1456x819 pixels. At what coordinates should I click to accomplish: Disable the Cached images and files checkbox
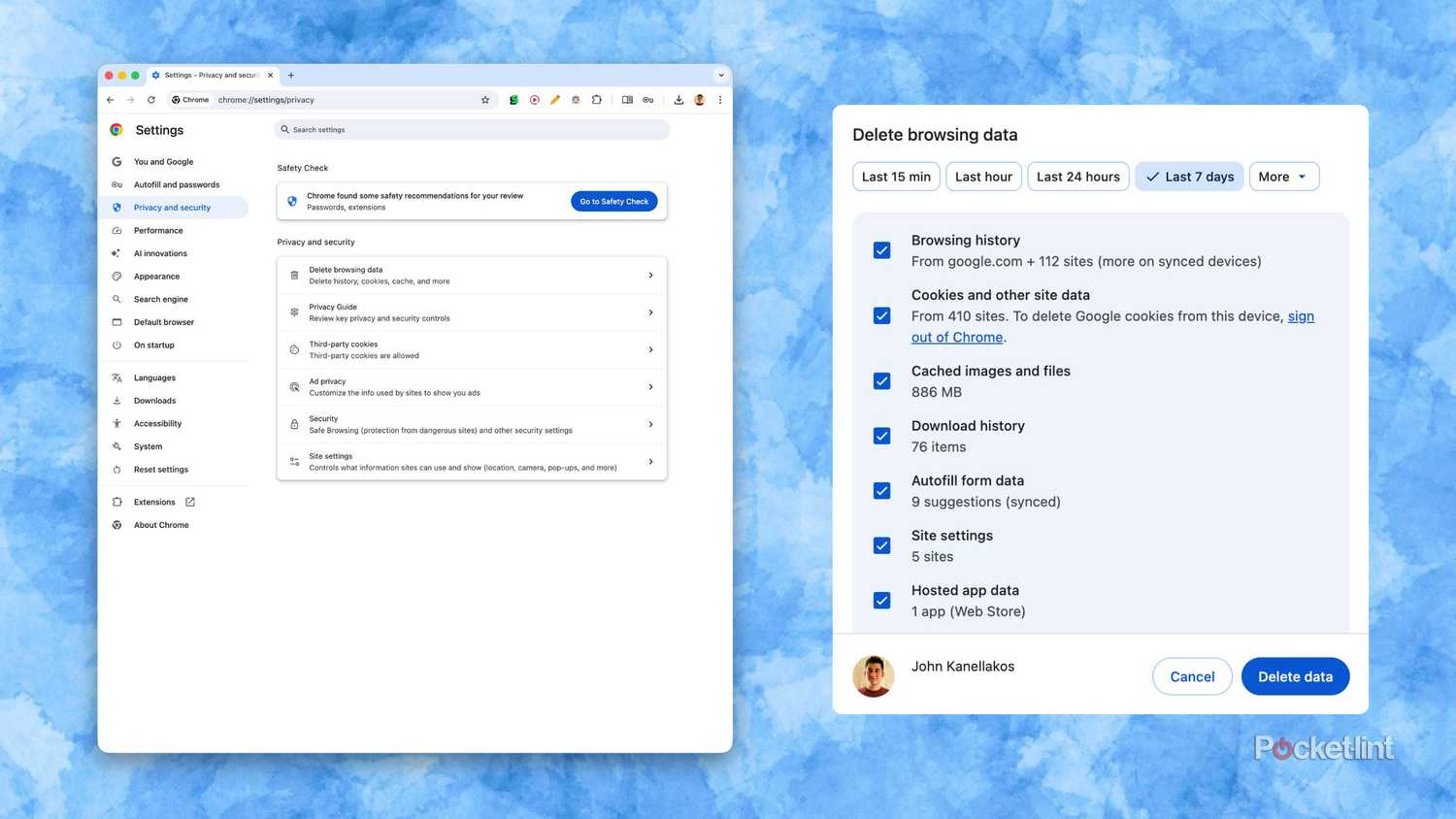click(x=881, y=380)
